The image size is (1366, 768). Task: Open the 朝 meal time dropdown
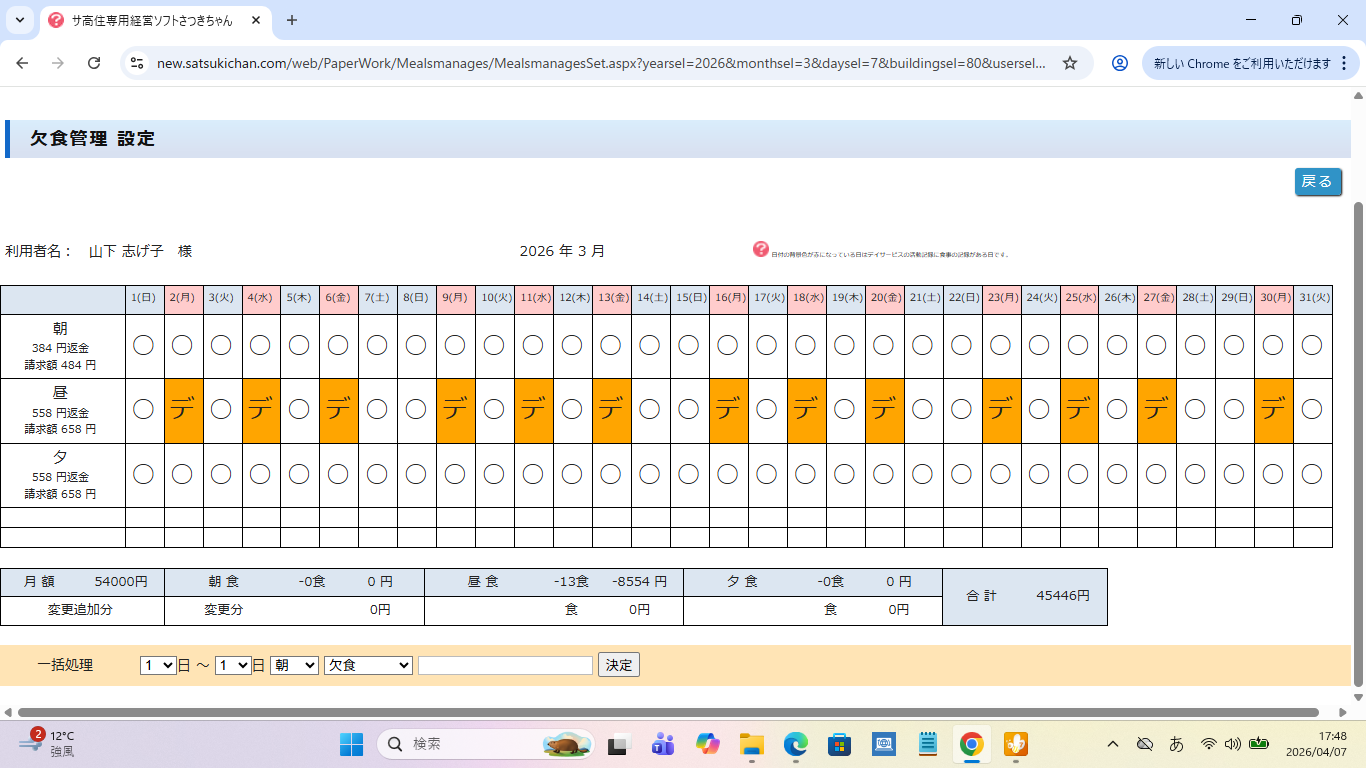[294, 665]
